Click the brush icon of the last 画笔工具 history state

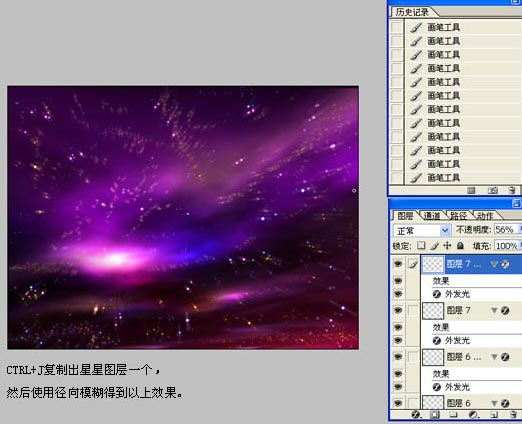(x=415, y=178)
